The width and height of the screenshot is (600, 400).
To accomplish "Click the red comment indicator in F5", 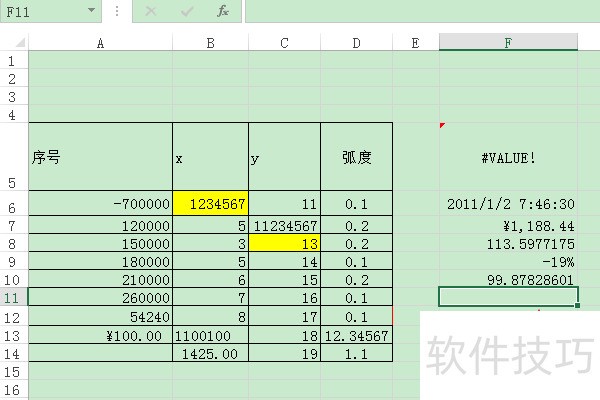I will pyautogui.click(x=442, y=125).
